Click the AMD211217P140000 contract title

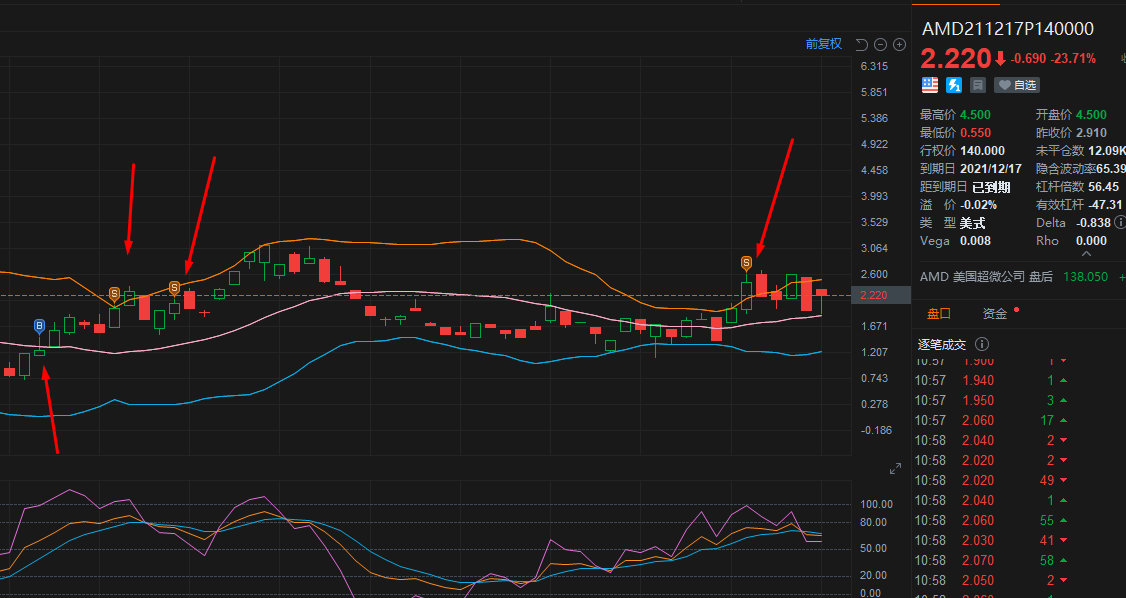1008,29
